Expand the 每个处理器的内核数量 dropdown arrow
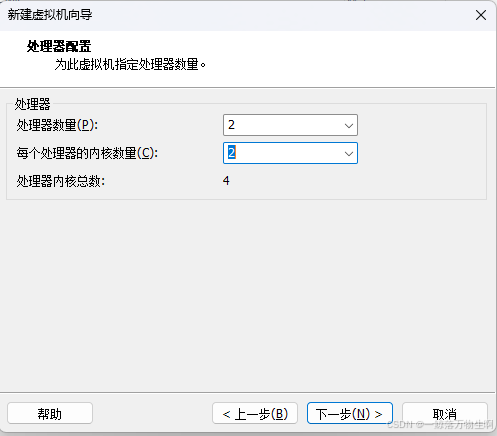Screen dimensions: 497x436 click(349, 153)
